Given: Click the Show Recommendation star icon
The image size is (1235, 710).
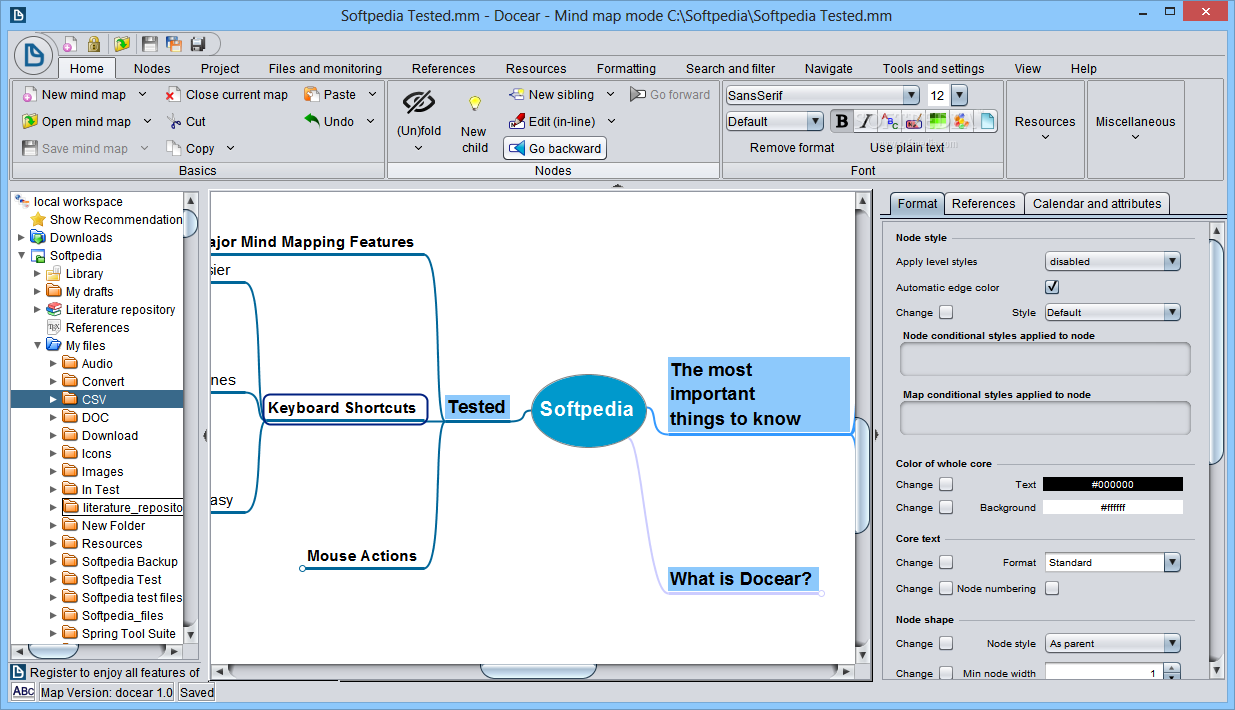Looking at the screenshot, I should click(38, 219).
